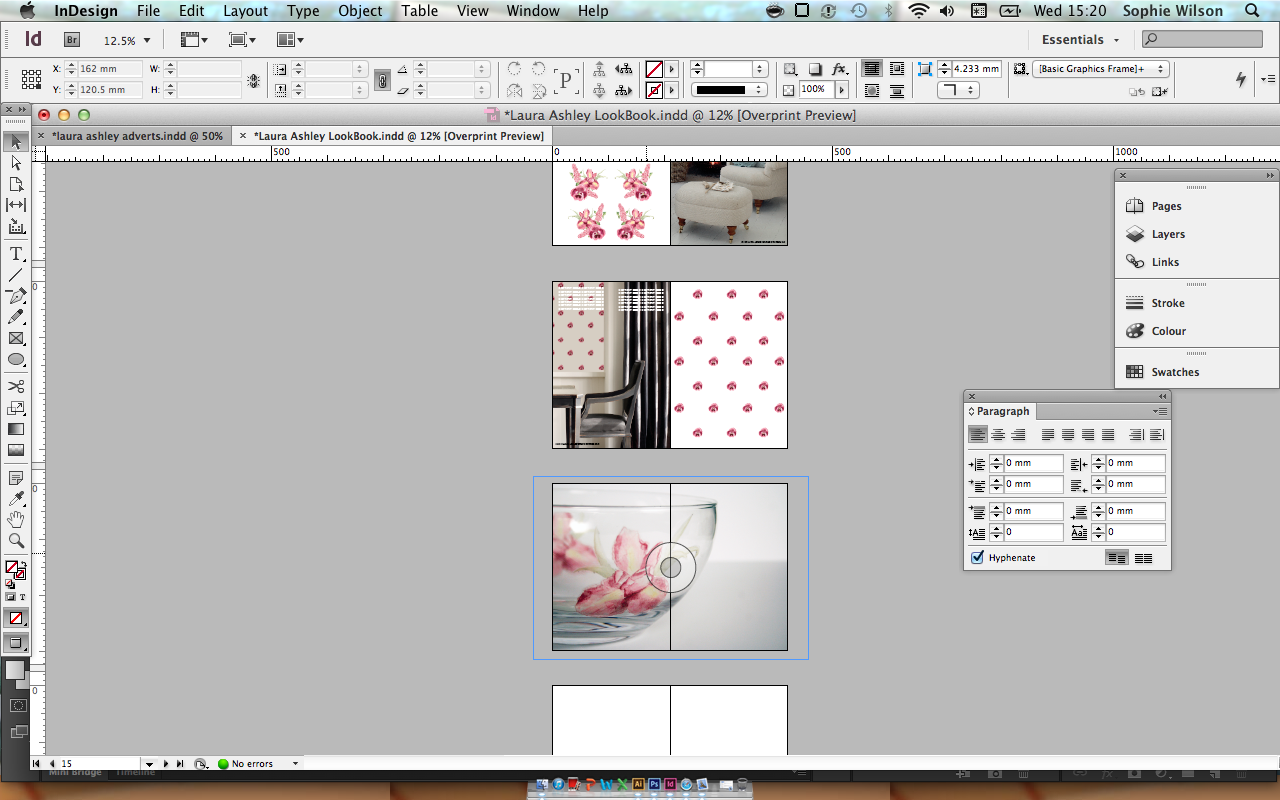Viewport: 1280px width, 800px height.
Task: Click the Quick Apply lightning icon
Action: (x=1241, y=79)
